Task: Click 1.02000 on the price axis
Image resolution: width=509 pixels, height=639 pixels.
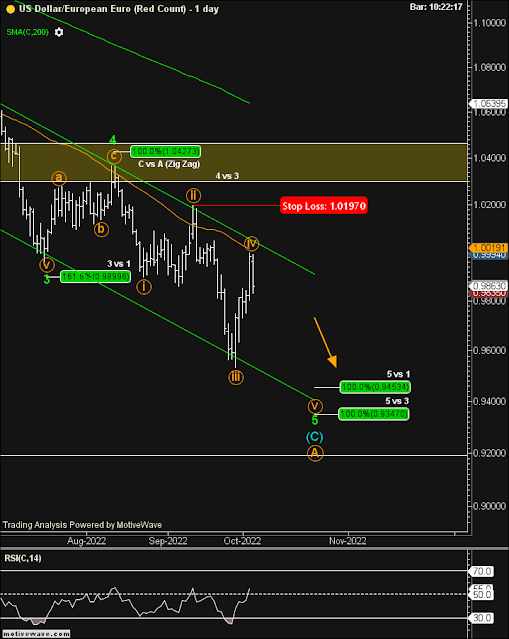Action: click(490, 205)
